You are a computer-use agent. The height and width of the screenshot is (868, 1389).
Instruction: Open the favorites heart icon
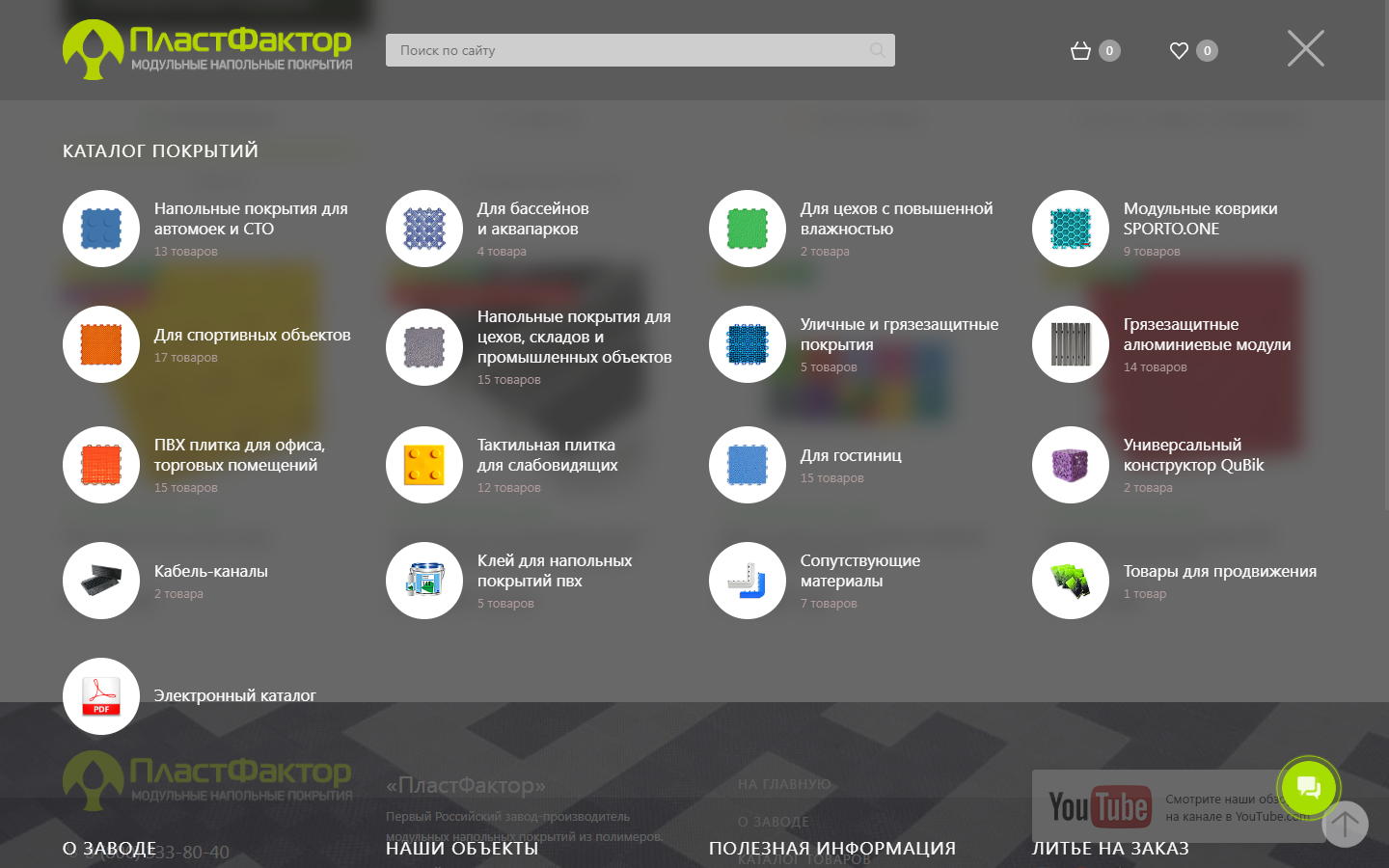[1179, 51]
